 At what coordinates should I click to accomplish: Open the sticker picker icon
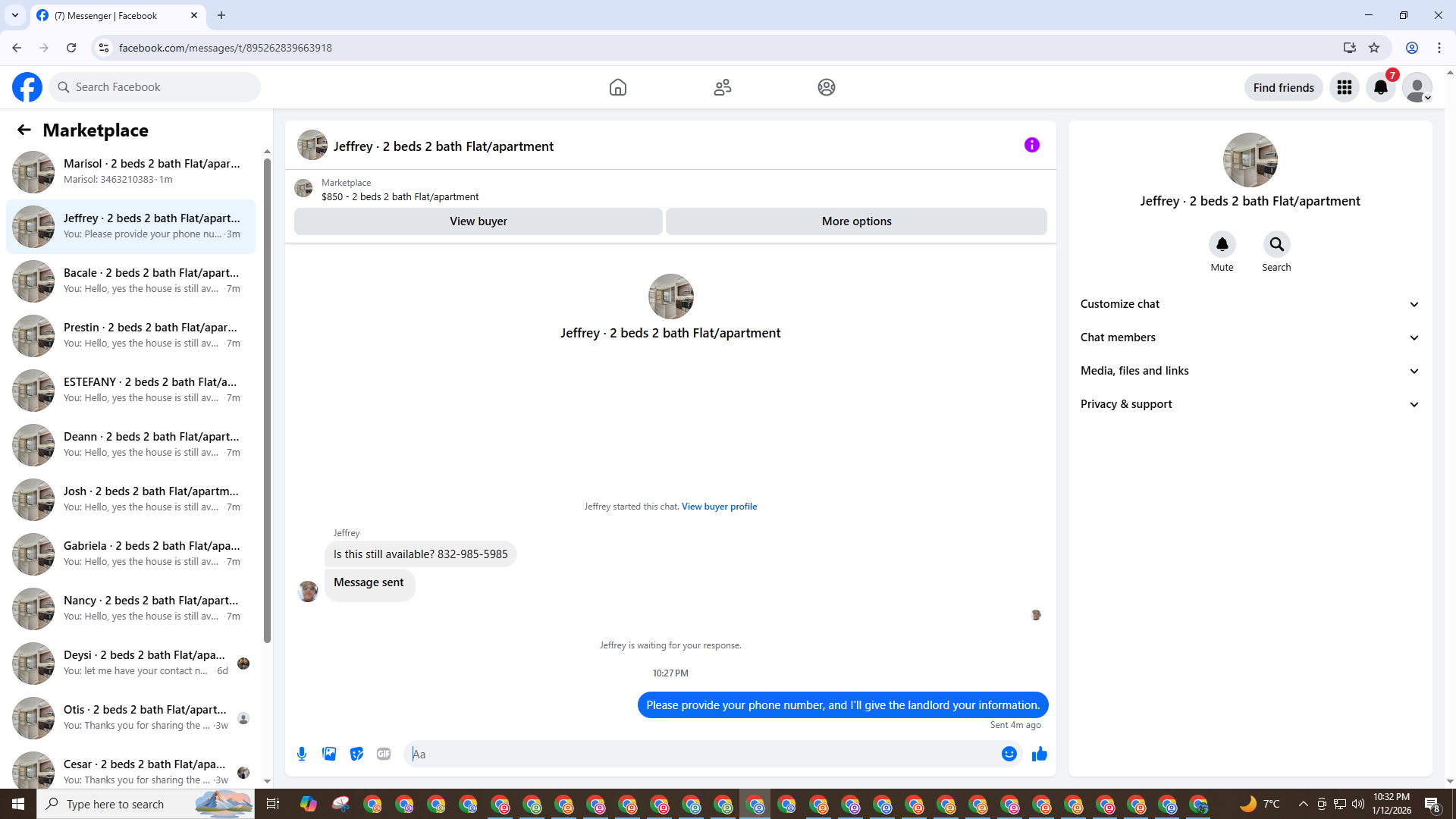[x=356, y=754]
